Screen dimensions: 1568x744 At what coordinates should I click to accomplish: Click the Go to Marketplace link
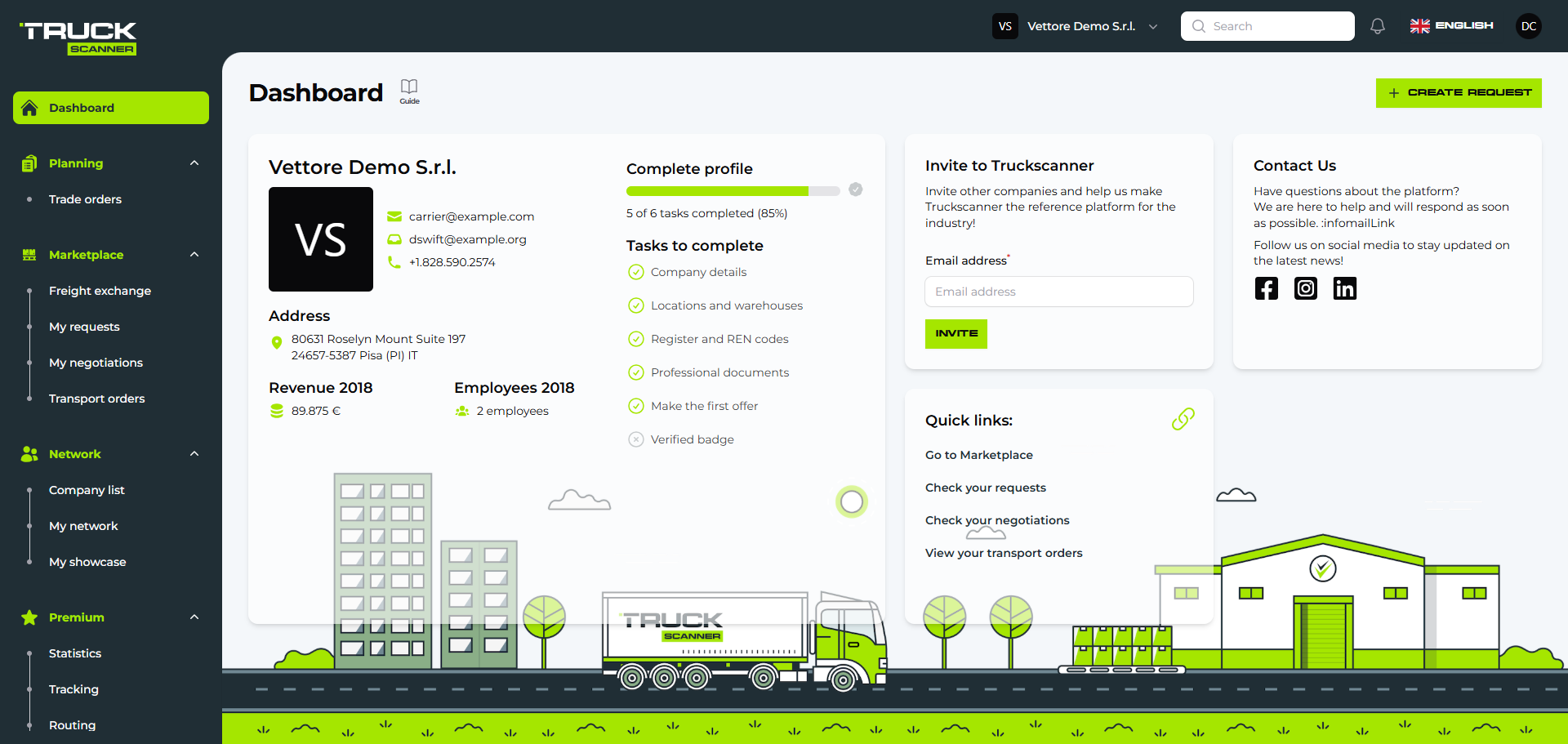pyautogui.click(x=979, y=455)
